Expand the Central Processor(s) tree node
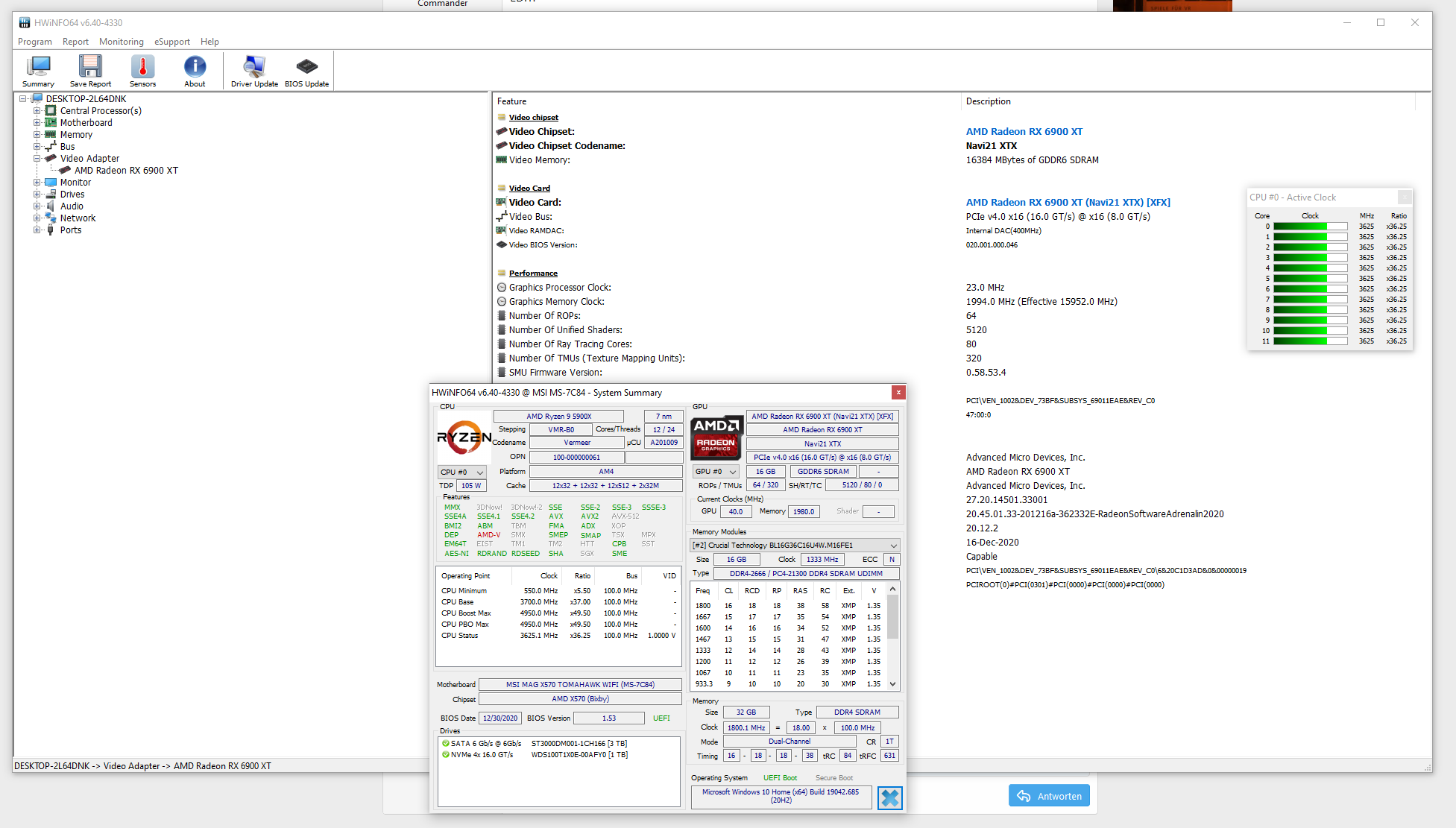Image resolution: width=1456 pixels, height=828 pixels. point(37,111)
